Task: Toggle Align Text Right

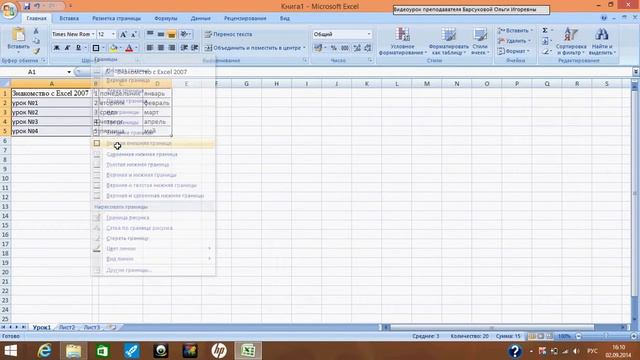Action: click(172, 48)
